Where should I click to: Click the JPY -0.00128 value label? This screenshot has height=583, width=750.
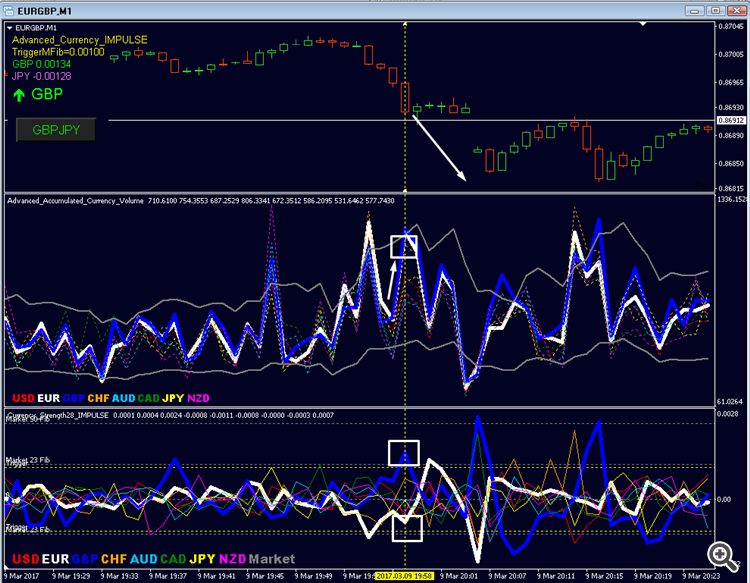(x=42, y=76)
